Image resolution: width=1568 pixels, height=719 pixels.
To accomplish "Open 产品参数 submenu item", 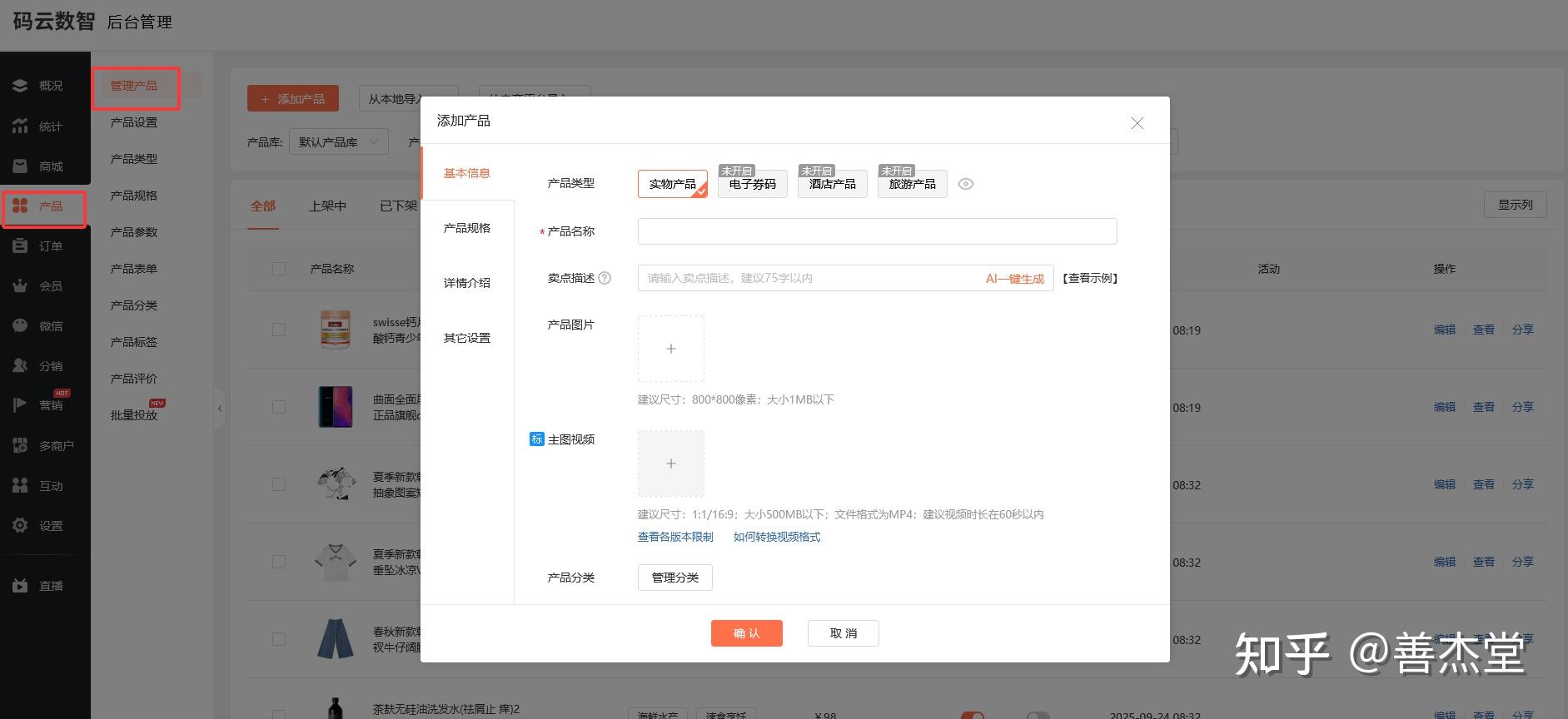I will 134,232.
